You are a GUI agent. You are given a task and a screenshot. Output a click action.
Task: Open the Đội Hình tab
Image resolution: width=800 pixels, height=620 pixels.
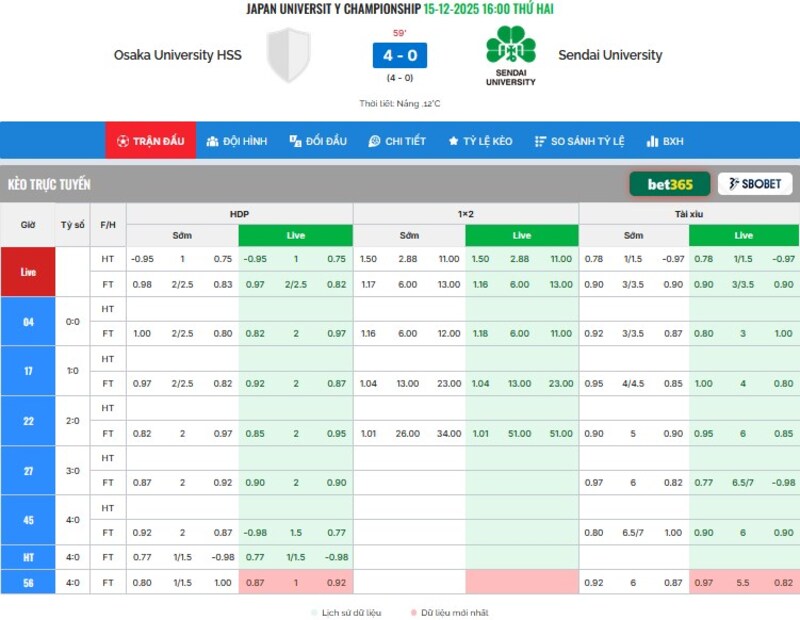[x=236, y=141]
